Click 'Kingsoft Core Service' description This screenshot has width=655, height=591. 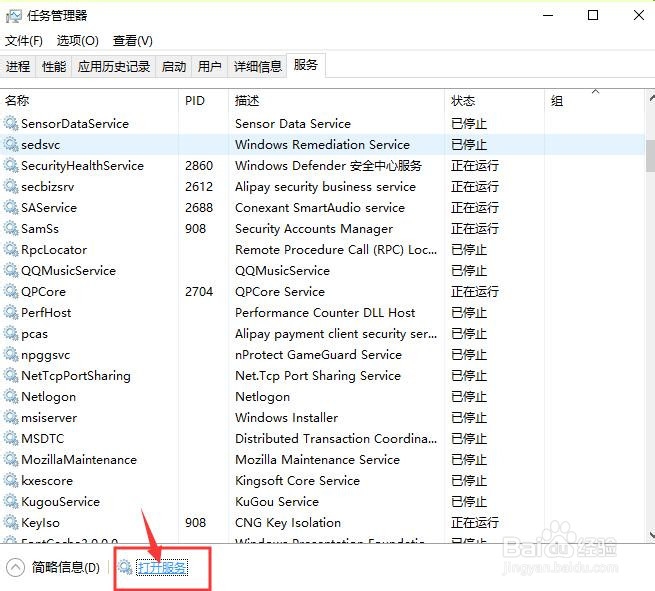pyautogui.click(x=297, y=480)
